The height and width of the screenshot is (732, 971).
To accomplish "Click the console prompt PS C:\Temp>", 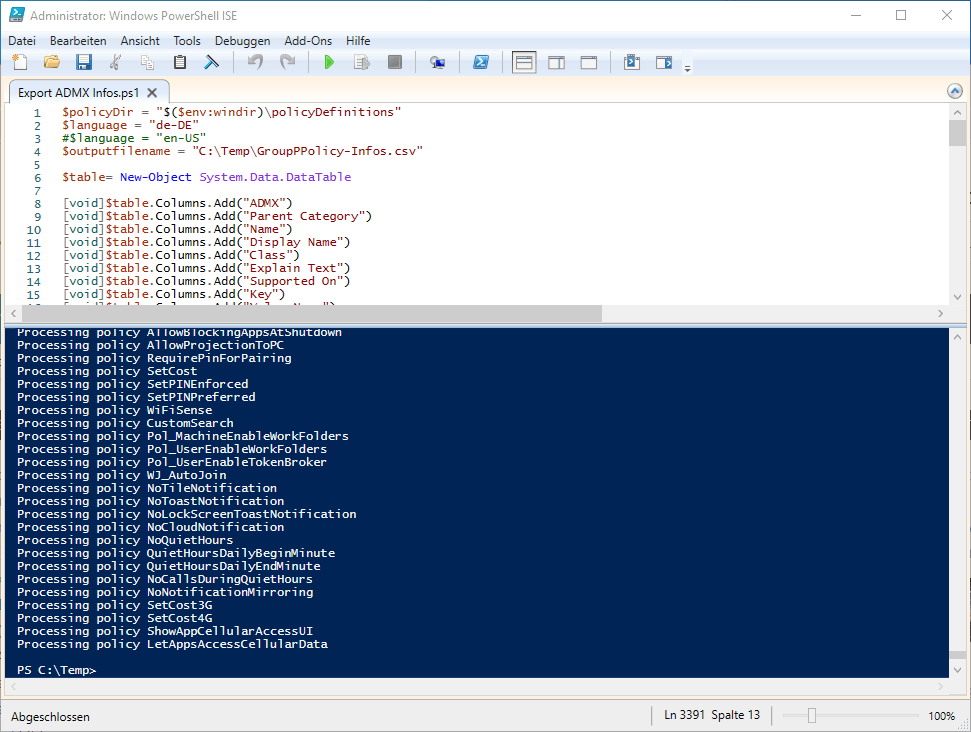I will [x=57, y=670].
